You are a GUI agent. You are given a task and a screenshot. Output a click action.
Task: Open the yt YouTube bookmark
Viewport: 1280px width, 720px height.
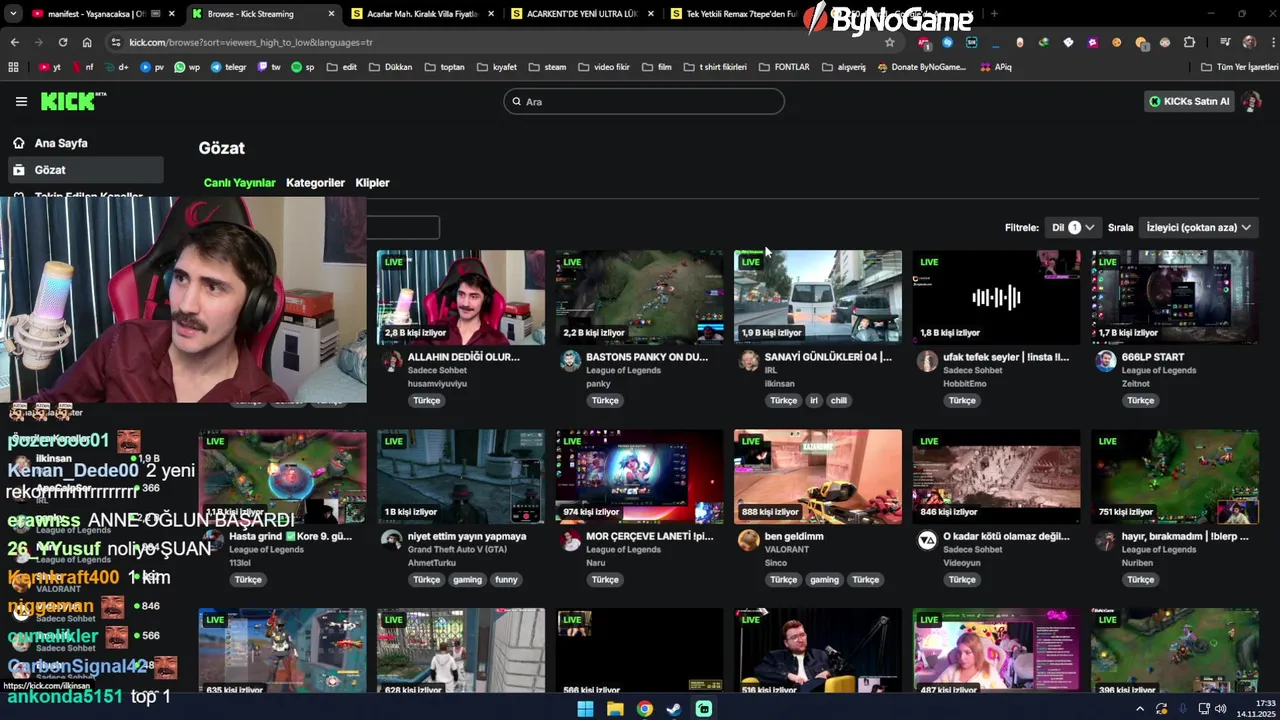click(49, 67)
